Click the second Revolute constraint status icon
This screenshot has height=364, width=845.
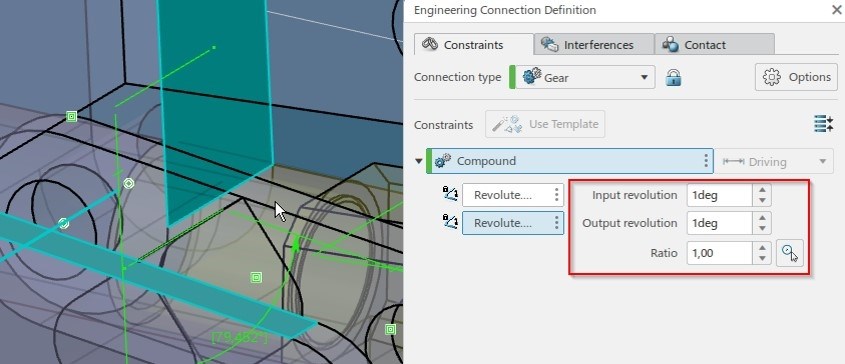[x=450, y=222]
